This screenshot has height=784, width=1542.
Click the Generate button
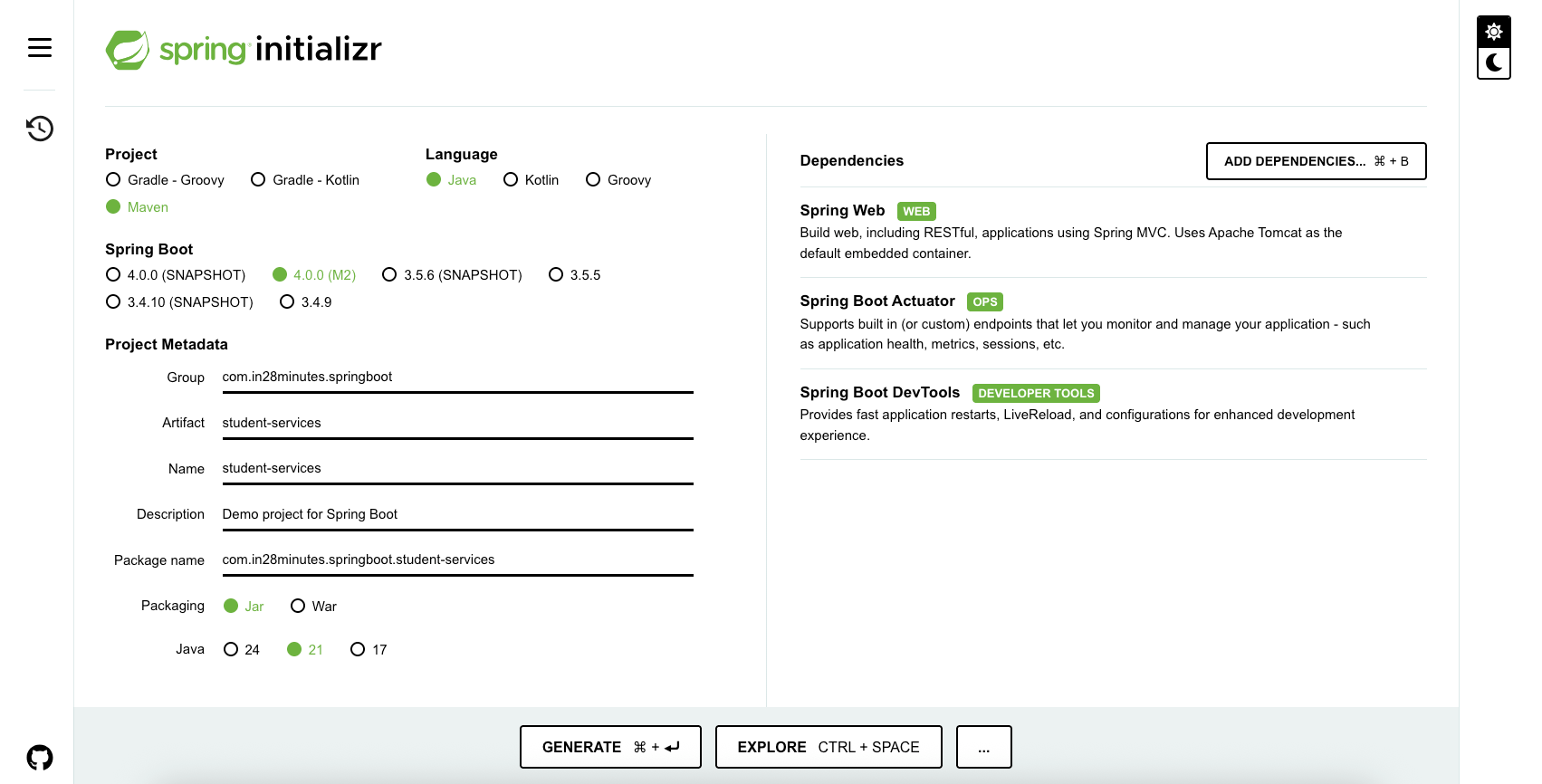point(610,747)
